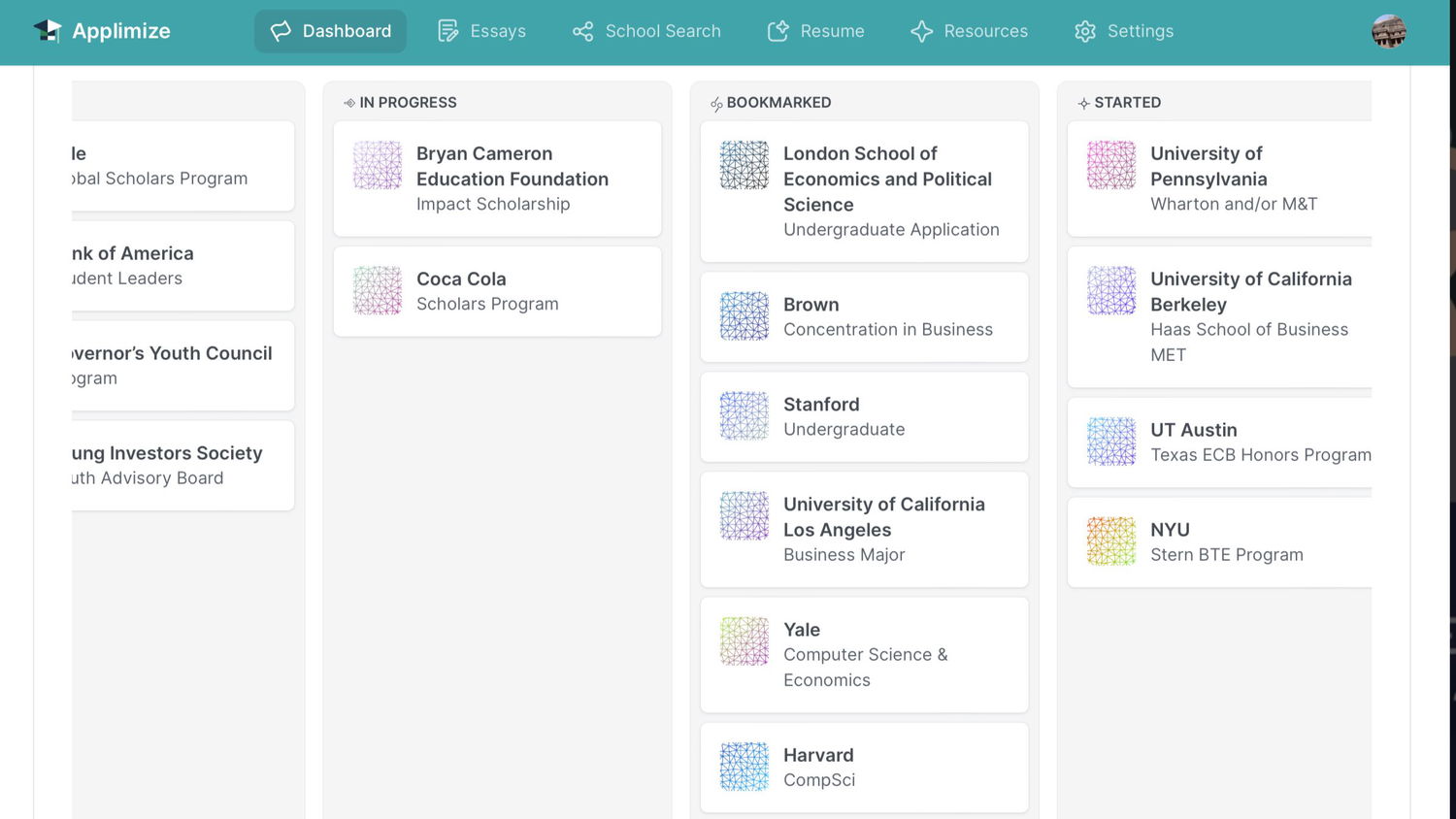This screenshot has width=1456, height=819.
Task: Click the UC Berkeley card pattern icon
Action: (x=1111, y=290)
